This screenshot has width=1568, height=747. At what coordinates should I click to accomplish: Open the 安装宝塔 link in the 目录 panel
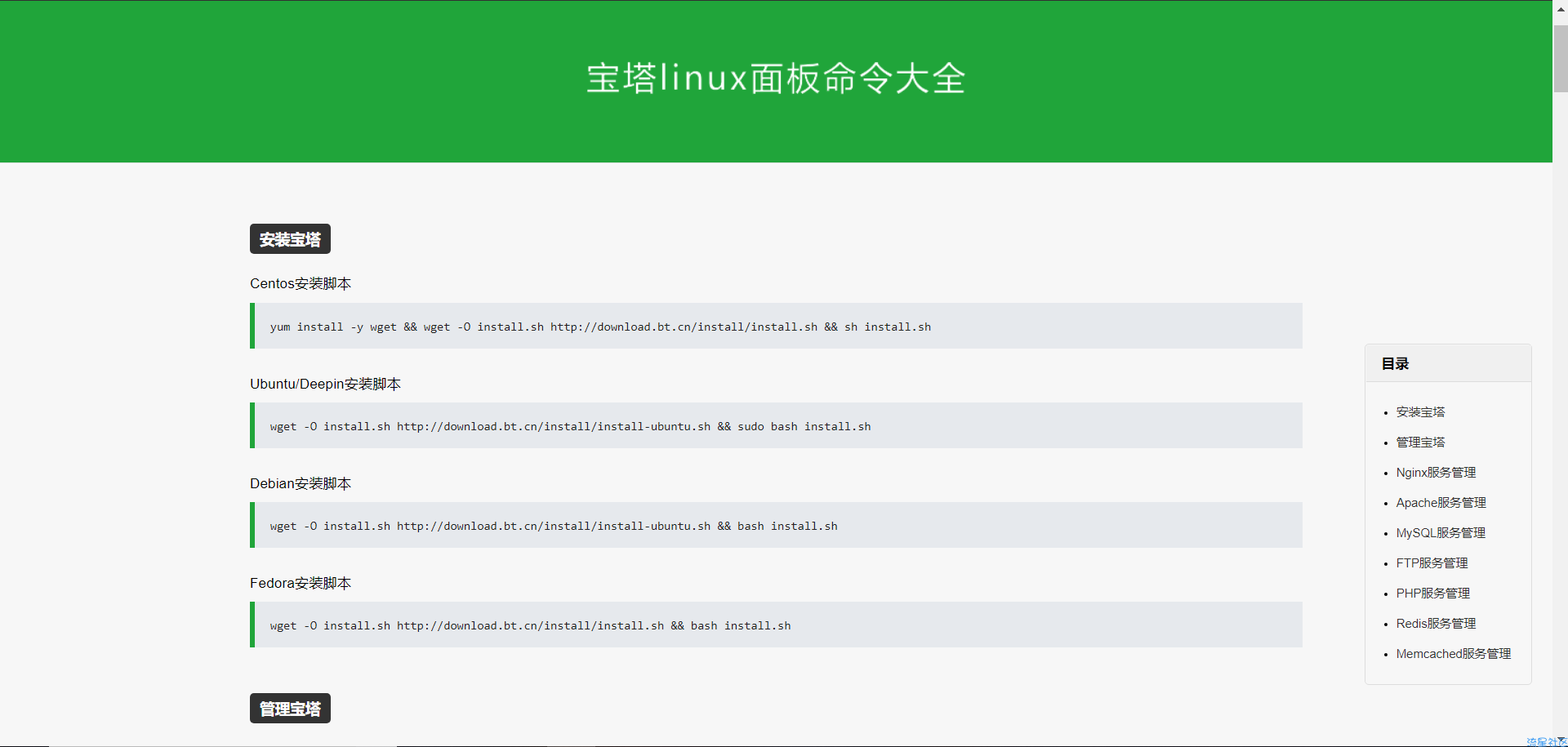click(1420, 412)
